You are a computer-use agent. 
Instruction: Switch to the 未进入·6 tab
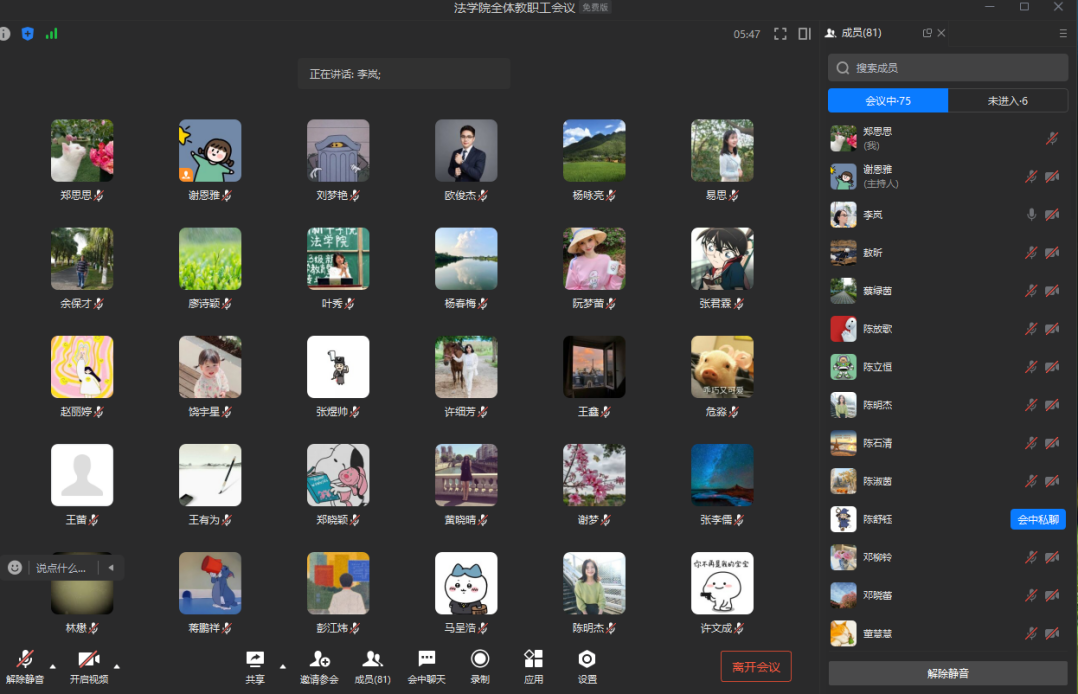pyautogui.click(x=1007, y=101)
